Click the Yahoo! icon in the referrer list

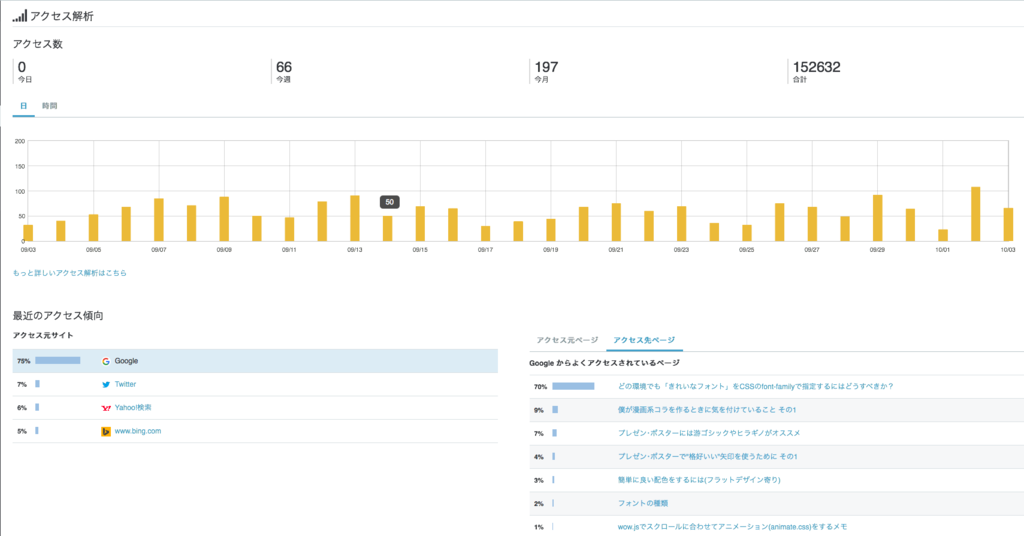(106, 408)
